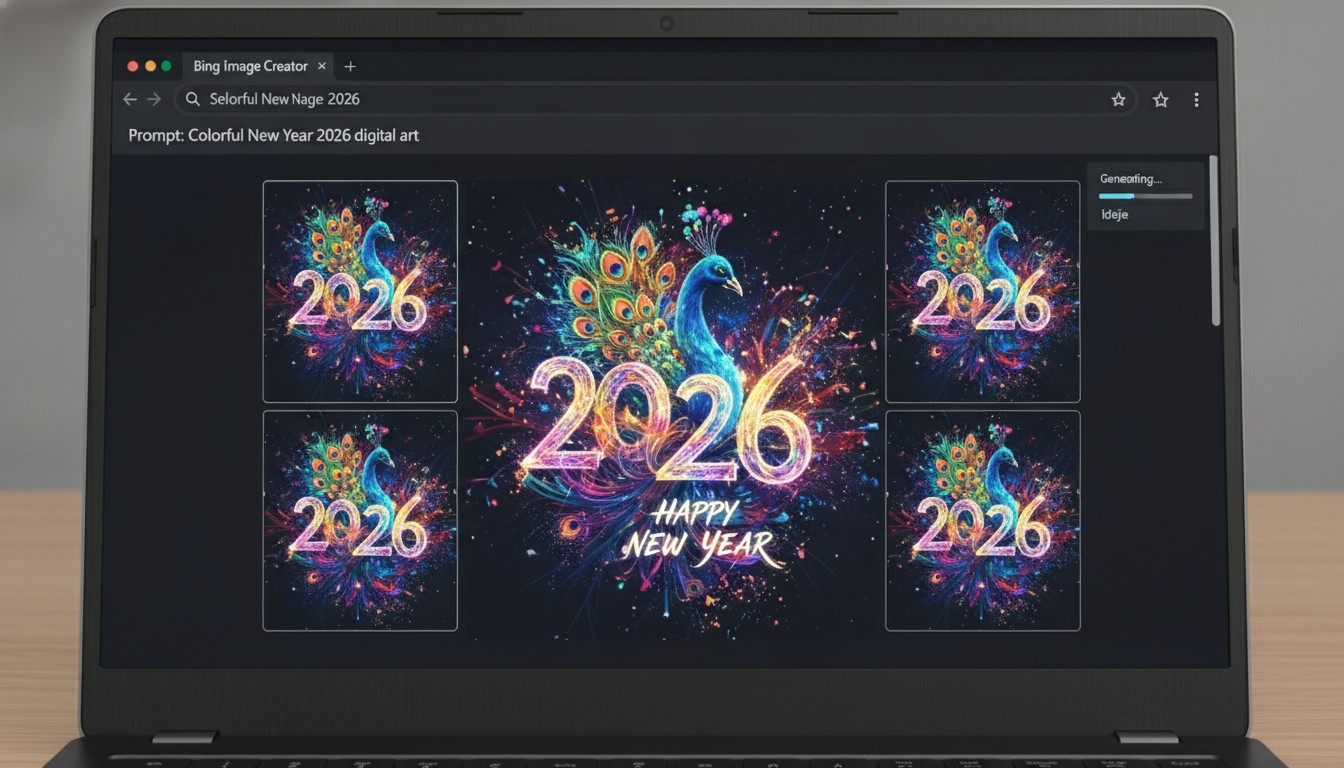Click the back navigation arrow
1344x768 pixels.
point(130,99)
